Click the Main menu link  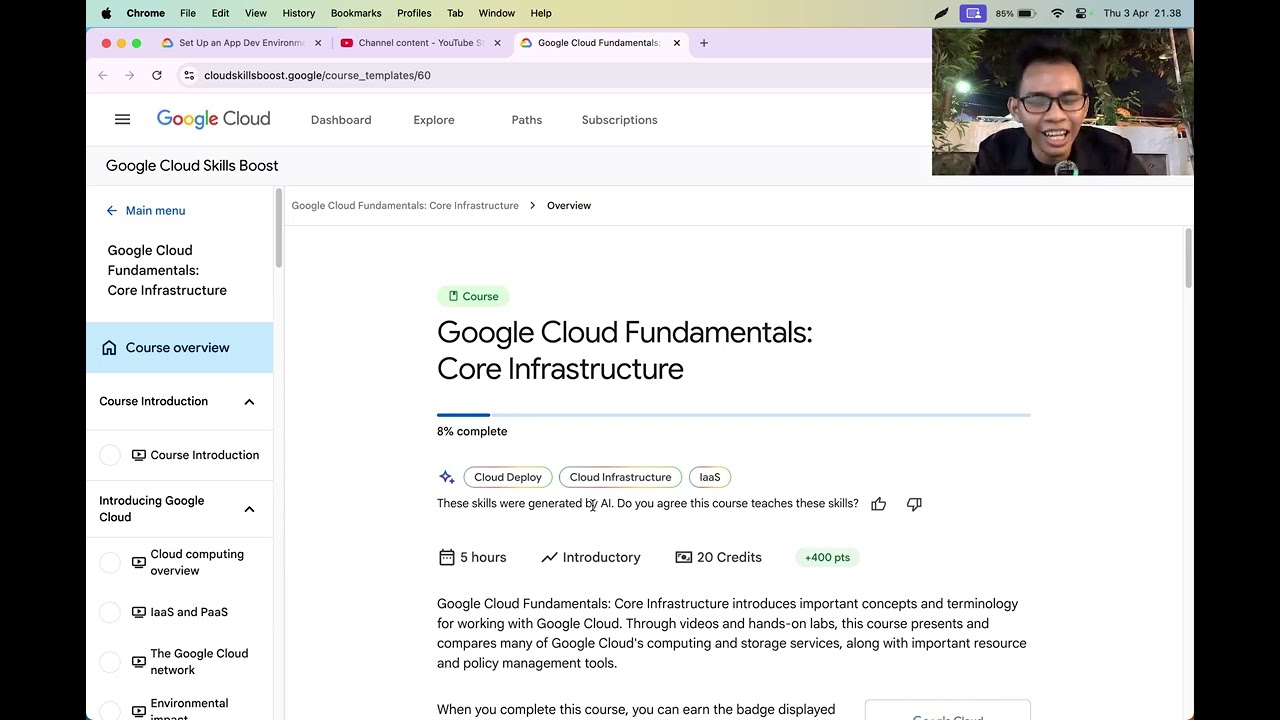[x=155, y=211]
